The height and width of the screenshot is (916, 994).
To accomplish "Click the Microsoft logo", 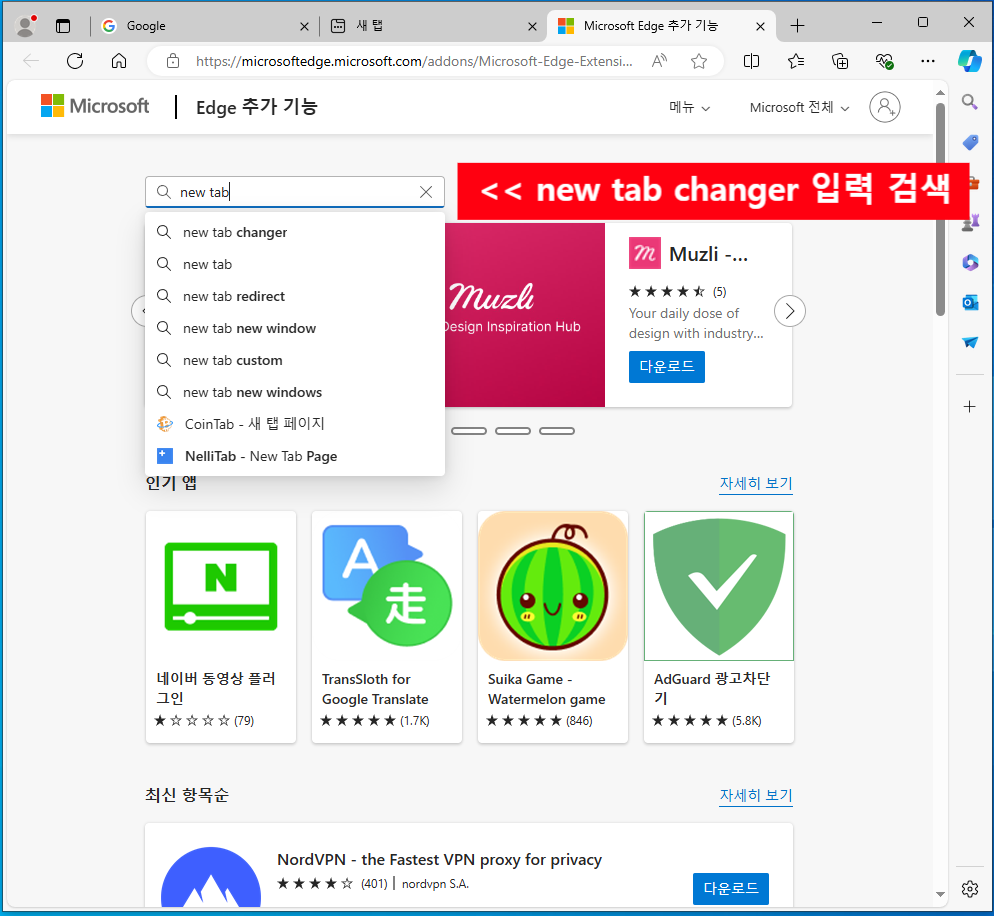I will click(x=95, y=106).
